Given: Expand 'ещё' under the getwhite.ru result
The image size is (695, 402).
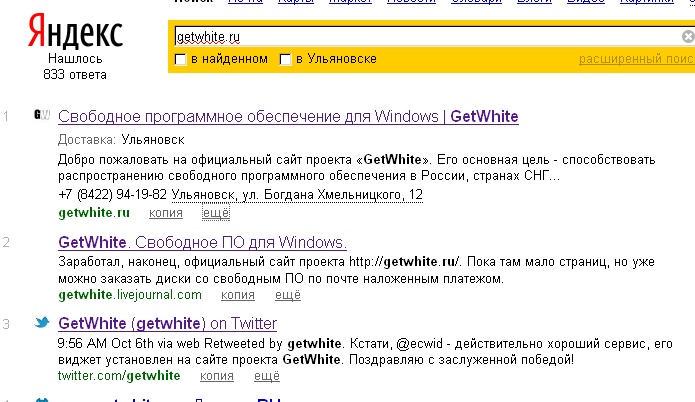Looking at the screenshot, I should pos(216,213).
